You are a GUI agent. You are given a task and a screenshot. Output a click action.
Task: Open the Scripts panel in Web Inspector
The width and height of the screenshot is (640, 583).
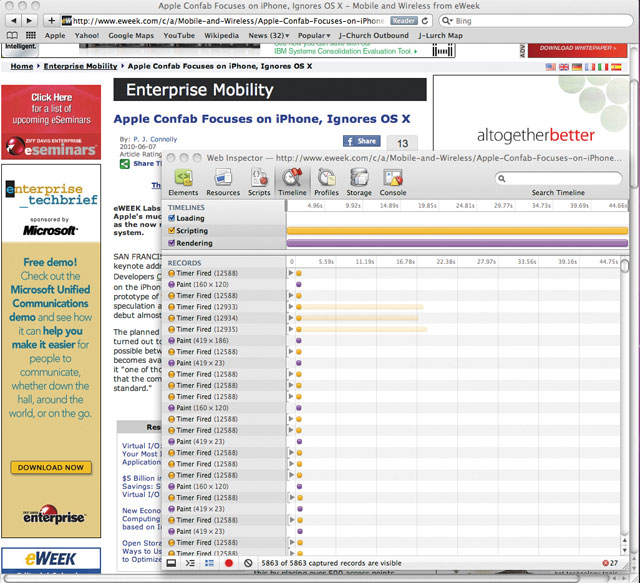[259, 182]
